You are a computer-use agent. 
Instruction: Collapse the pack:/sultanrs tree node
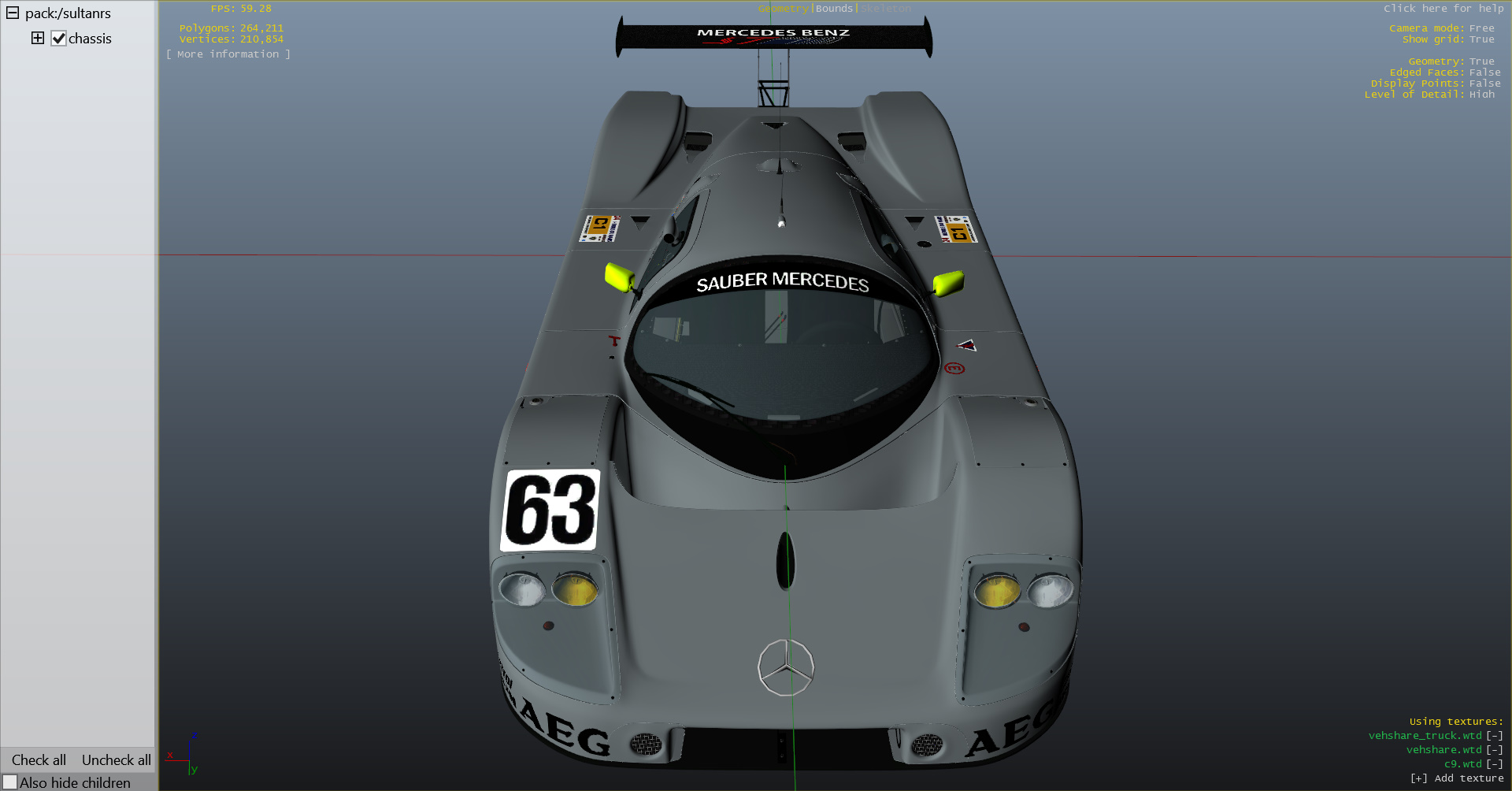point(13,13)
